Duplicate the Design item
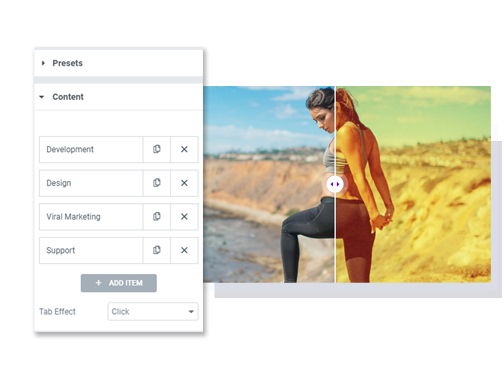 pos(157,183)
